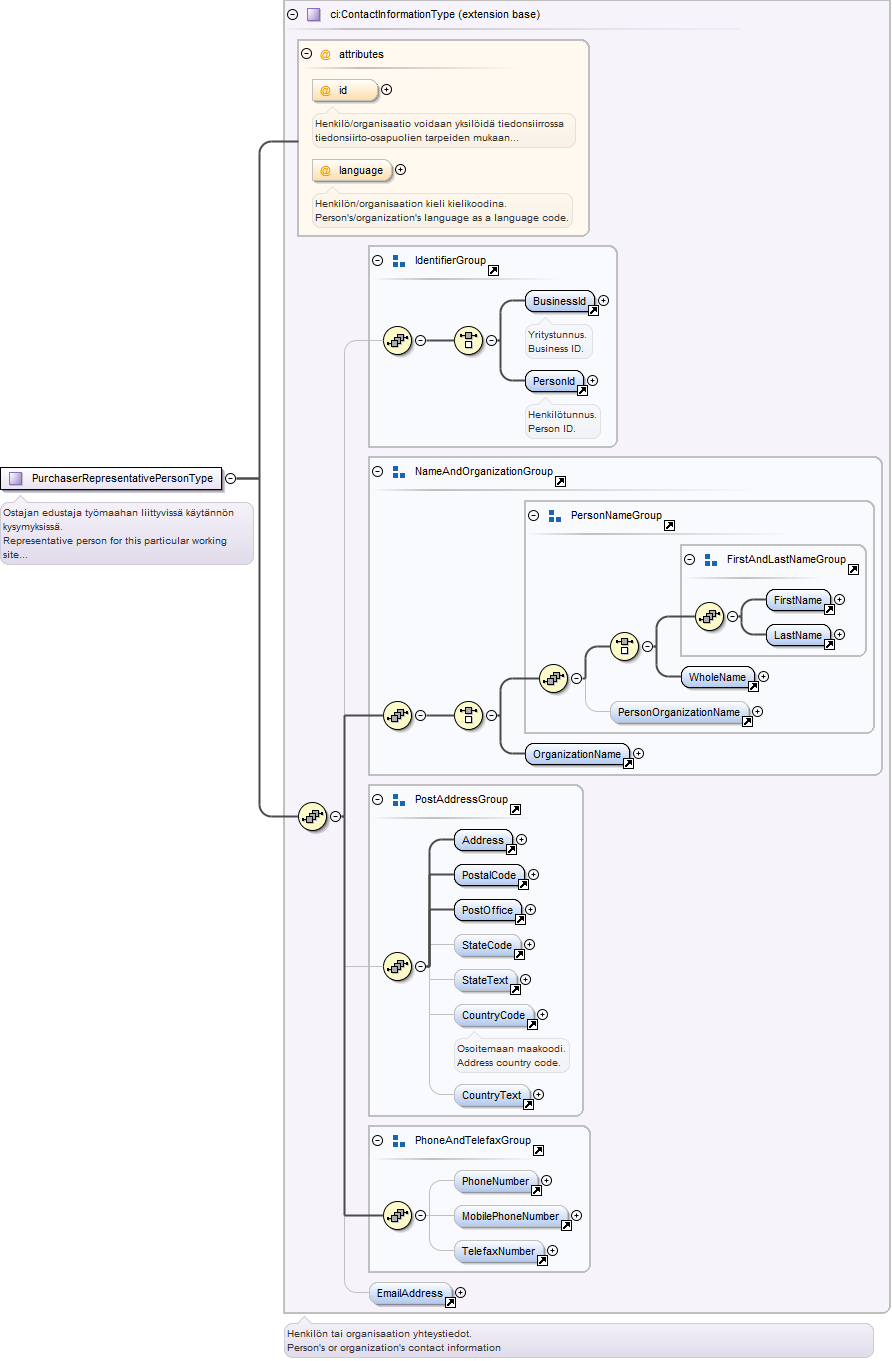Select the PersonOrganizationName element node
Viewport: 892px width, 1361px height.
click(x=680, y=712)
